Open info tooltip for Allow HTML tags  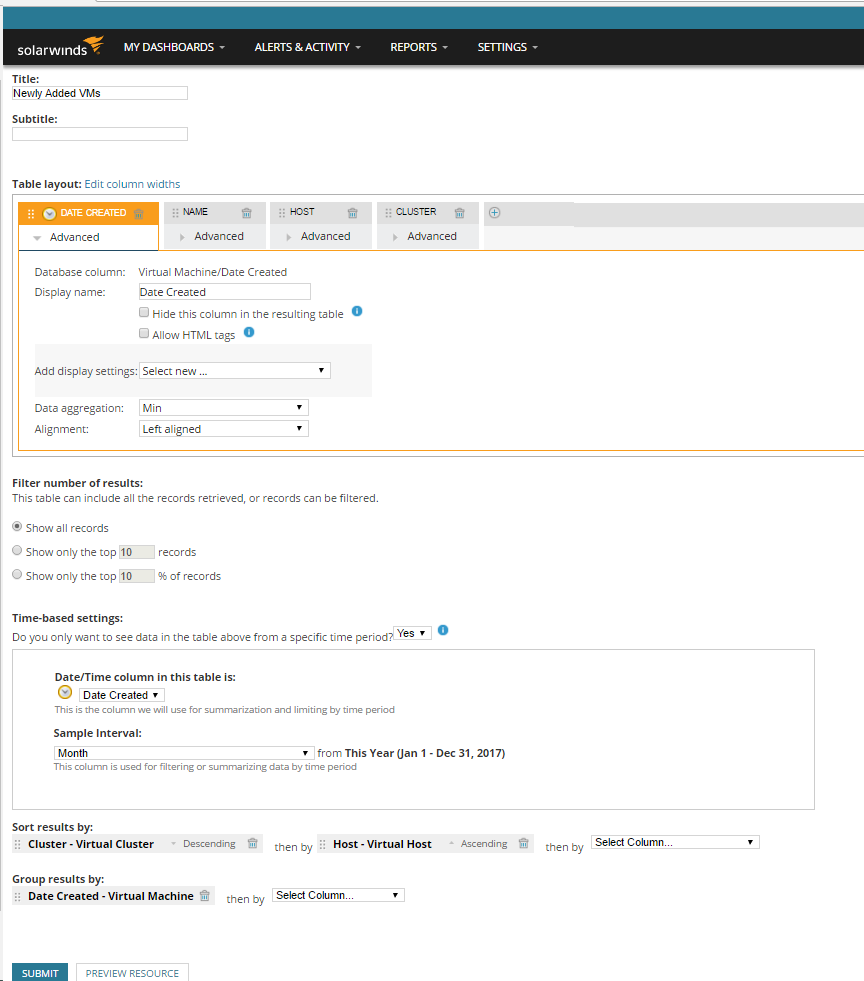pyautogui.click(x=249, y=332)
